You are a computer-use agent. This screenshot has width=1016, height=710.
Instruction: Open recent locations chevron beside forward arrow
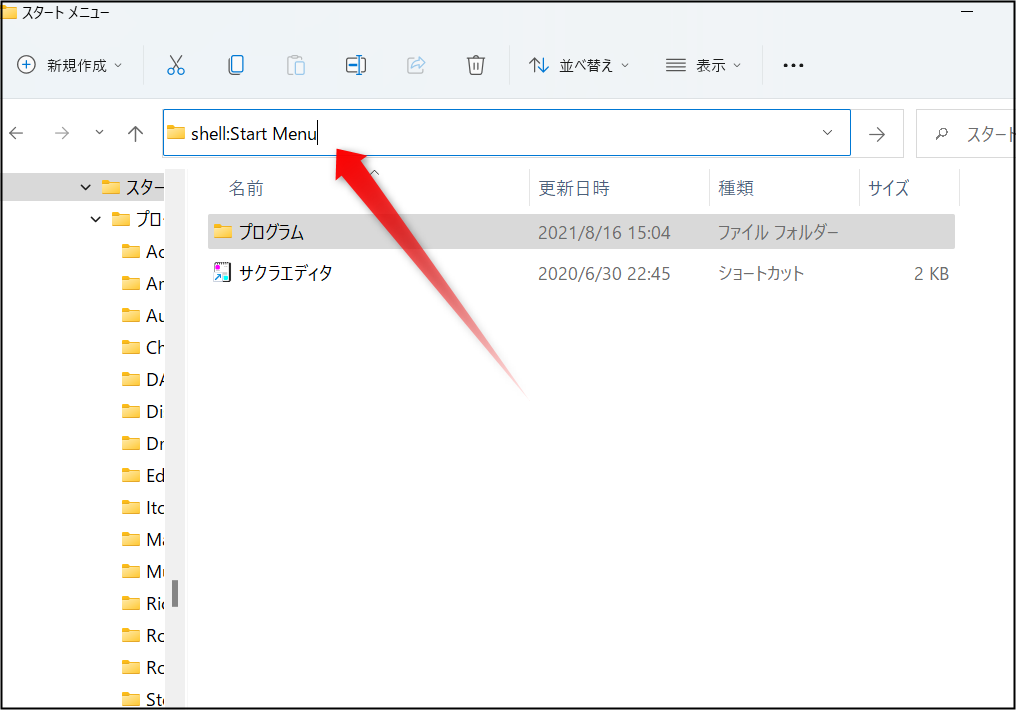pyautogui.click(x=99, y=133)
